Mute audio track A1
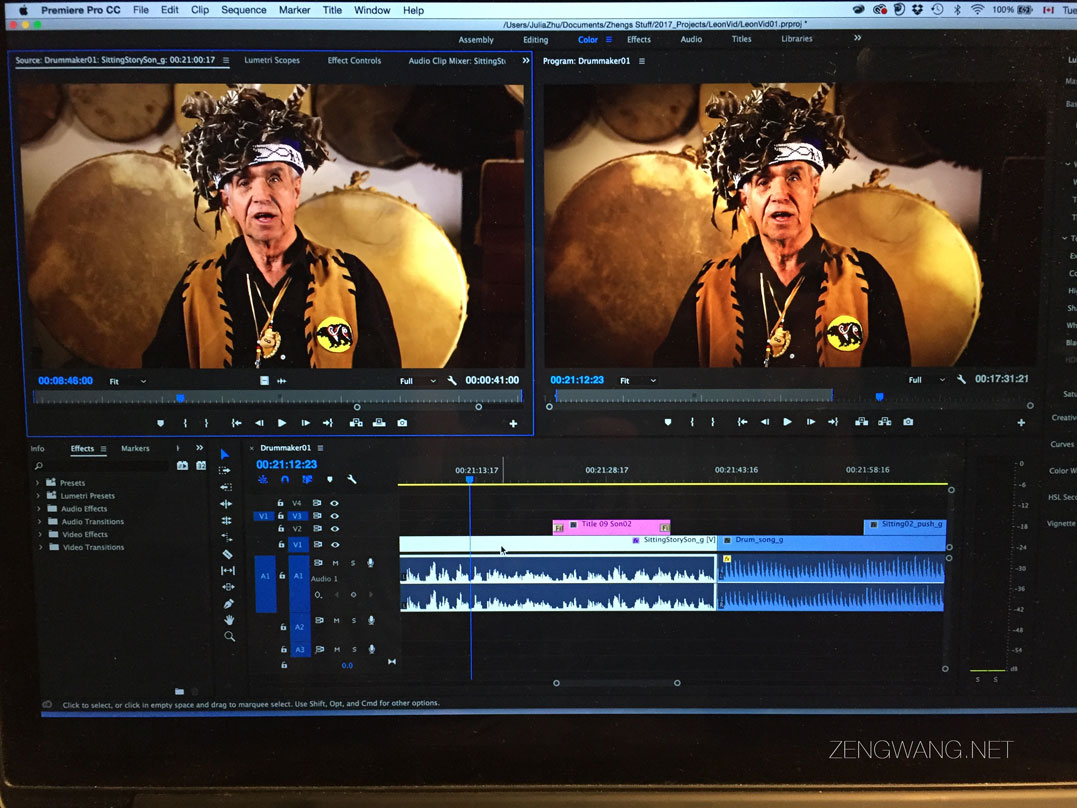Viewport: 1077px width, 808px height. pos(336,563)
